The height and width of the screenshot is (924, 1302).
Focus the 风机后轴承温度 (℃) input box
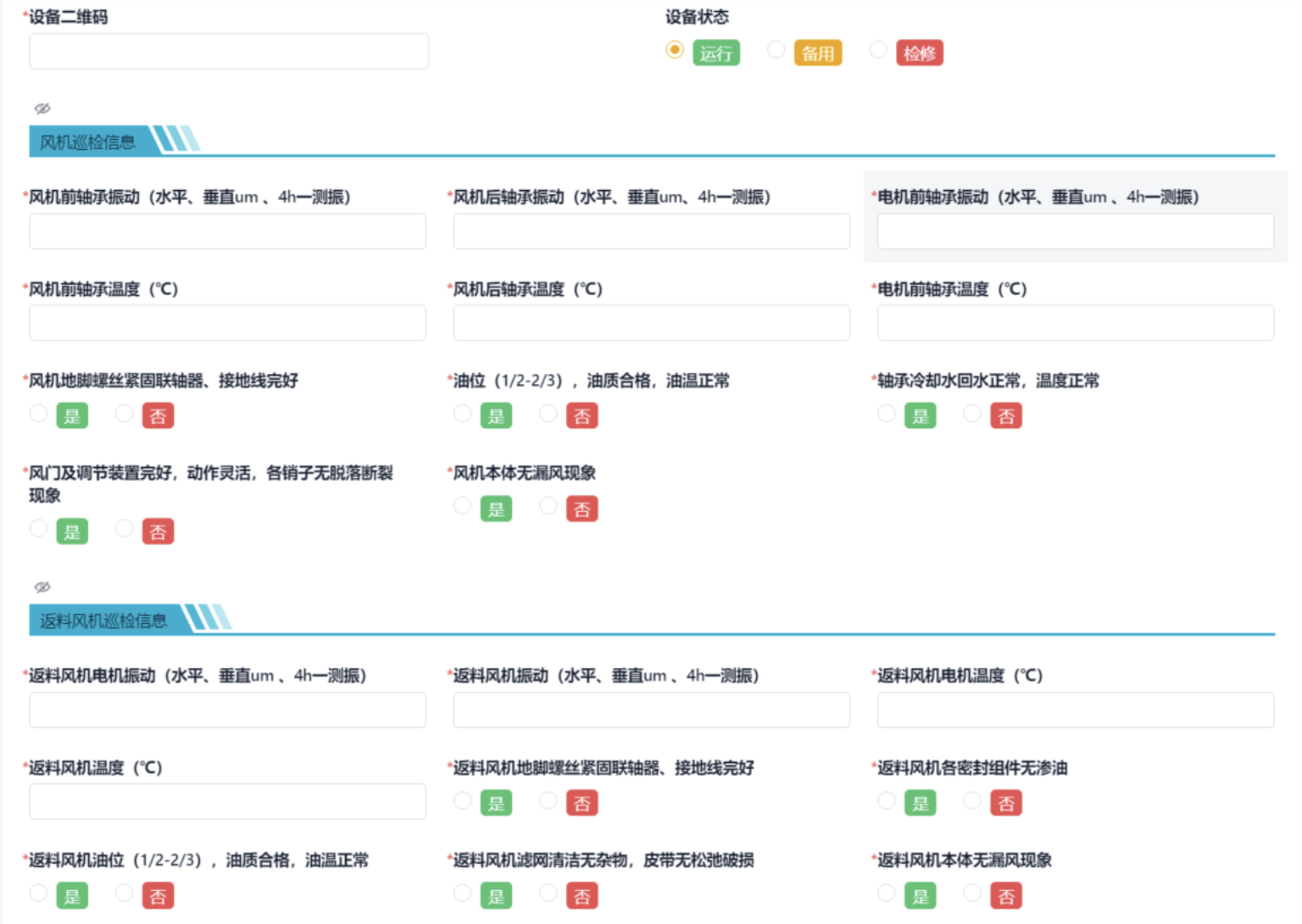point(652,323)
